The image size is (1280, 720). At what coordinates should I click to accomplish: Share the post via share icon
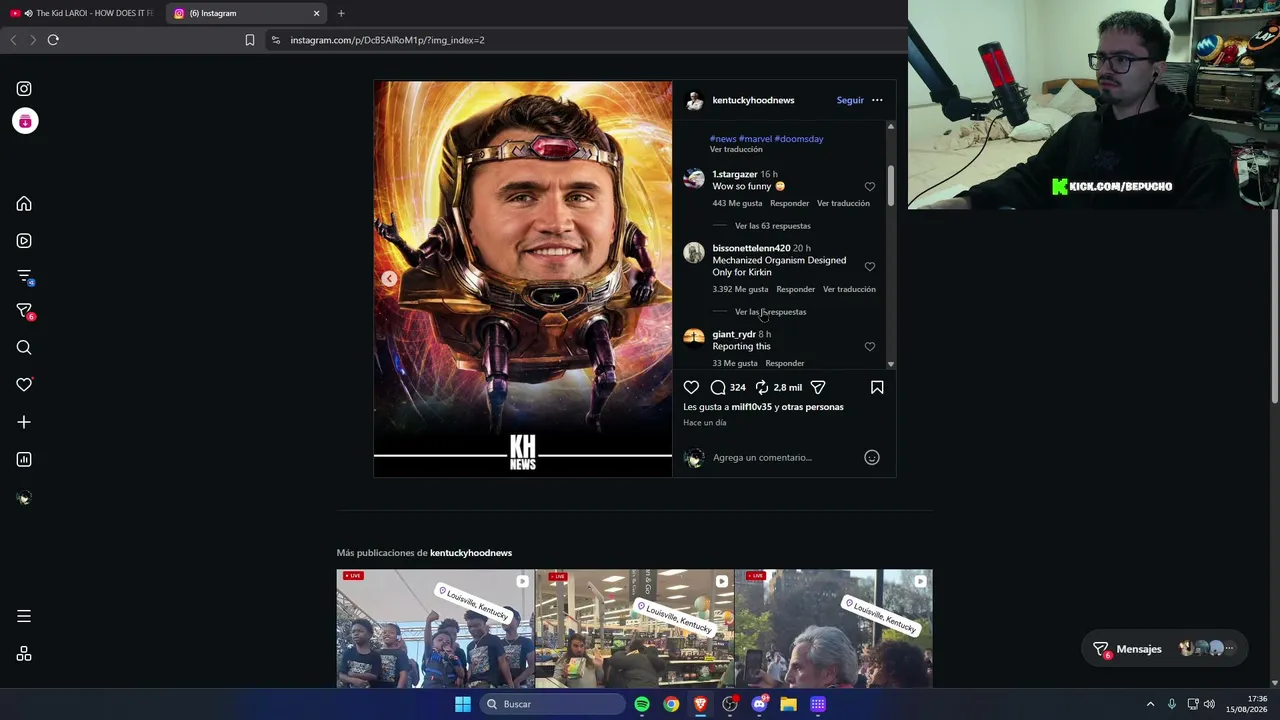click(818, 387)
